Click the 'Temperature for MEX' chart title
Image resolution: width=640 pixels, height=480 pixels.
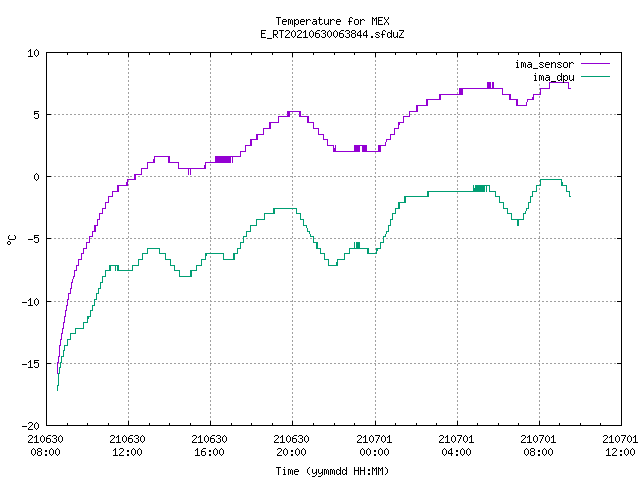tap(332, 21)
